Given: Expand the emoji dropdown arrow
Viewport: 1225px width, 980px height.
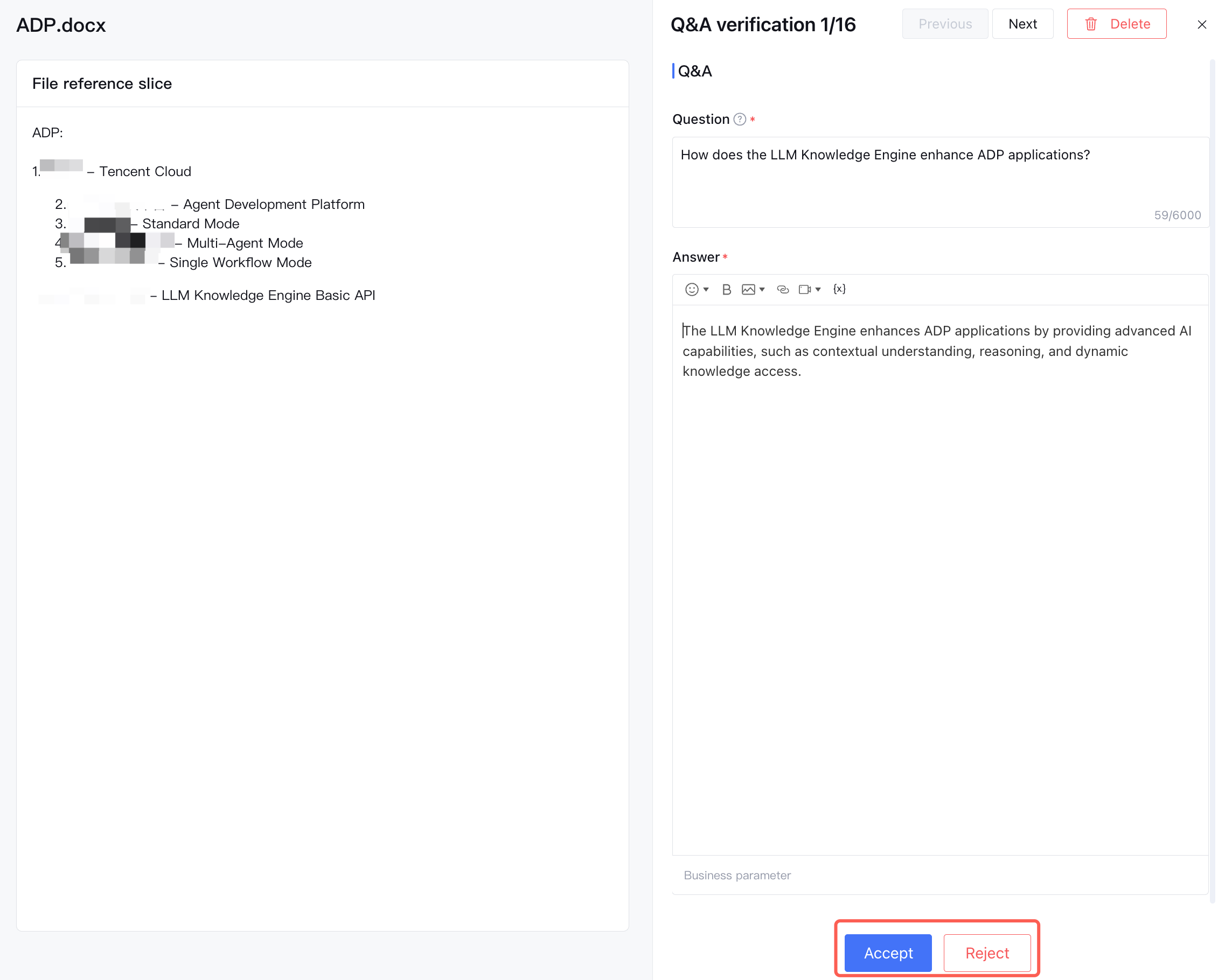Looking at the screenshot, I should click(706, 290).
